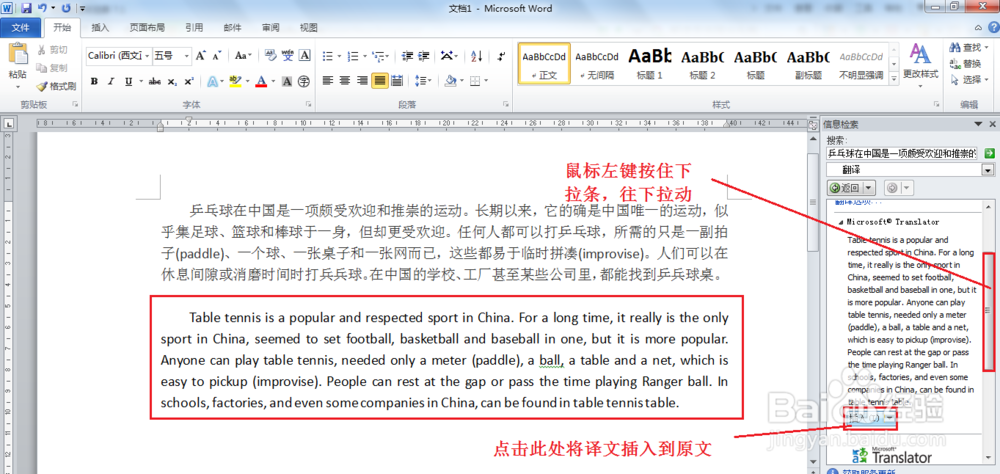This screenshot has height=474, width=1000.
Task: Click the Borders grid icon
Action: click(x=474, y=81)
